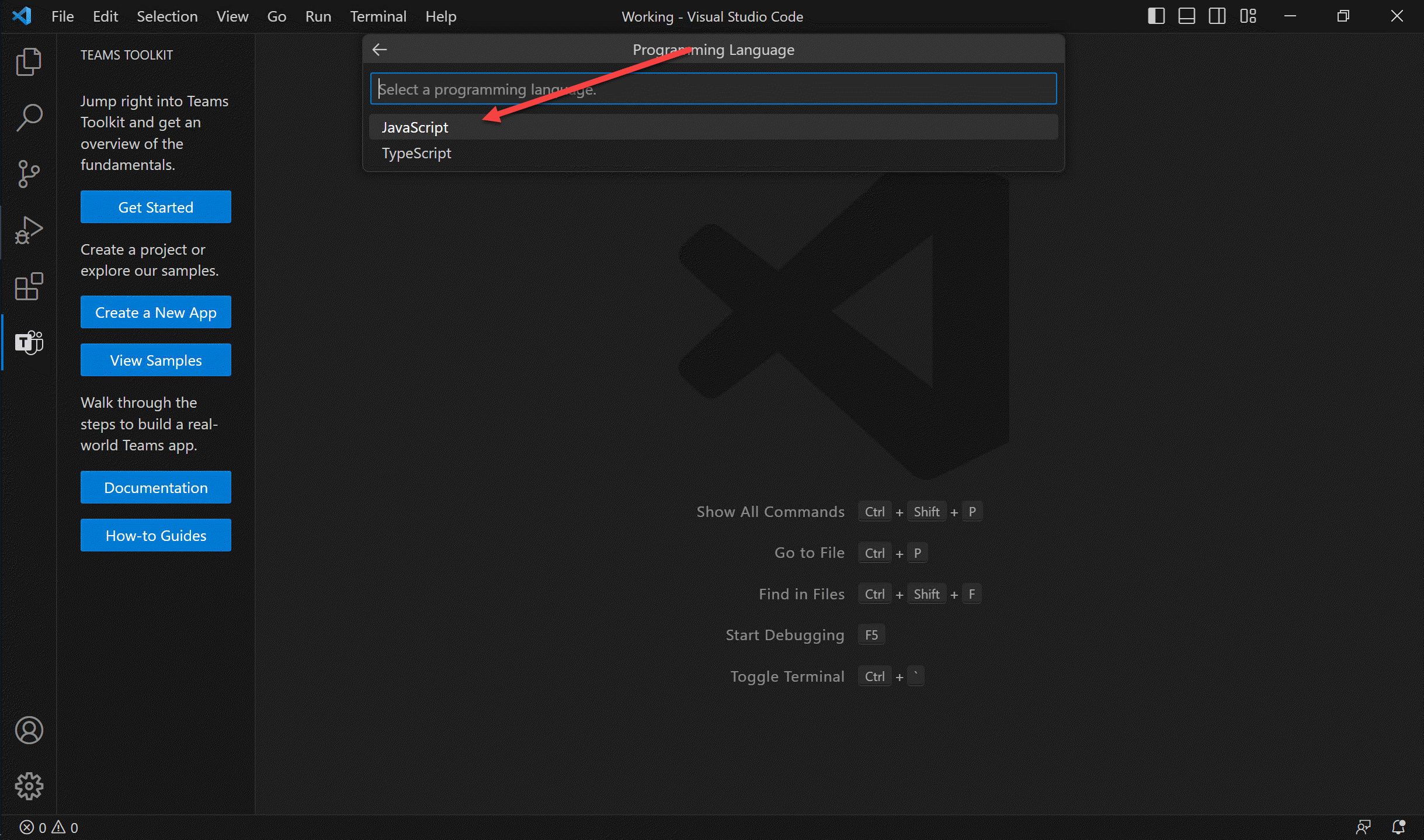Click the How-to Guides button

(x=156, y=535)
